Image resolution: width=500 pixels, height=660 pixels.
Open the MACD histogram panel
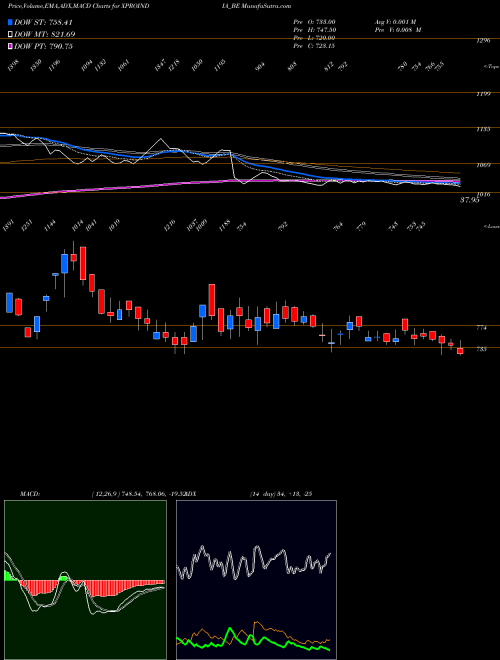(85, 580)
